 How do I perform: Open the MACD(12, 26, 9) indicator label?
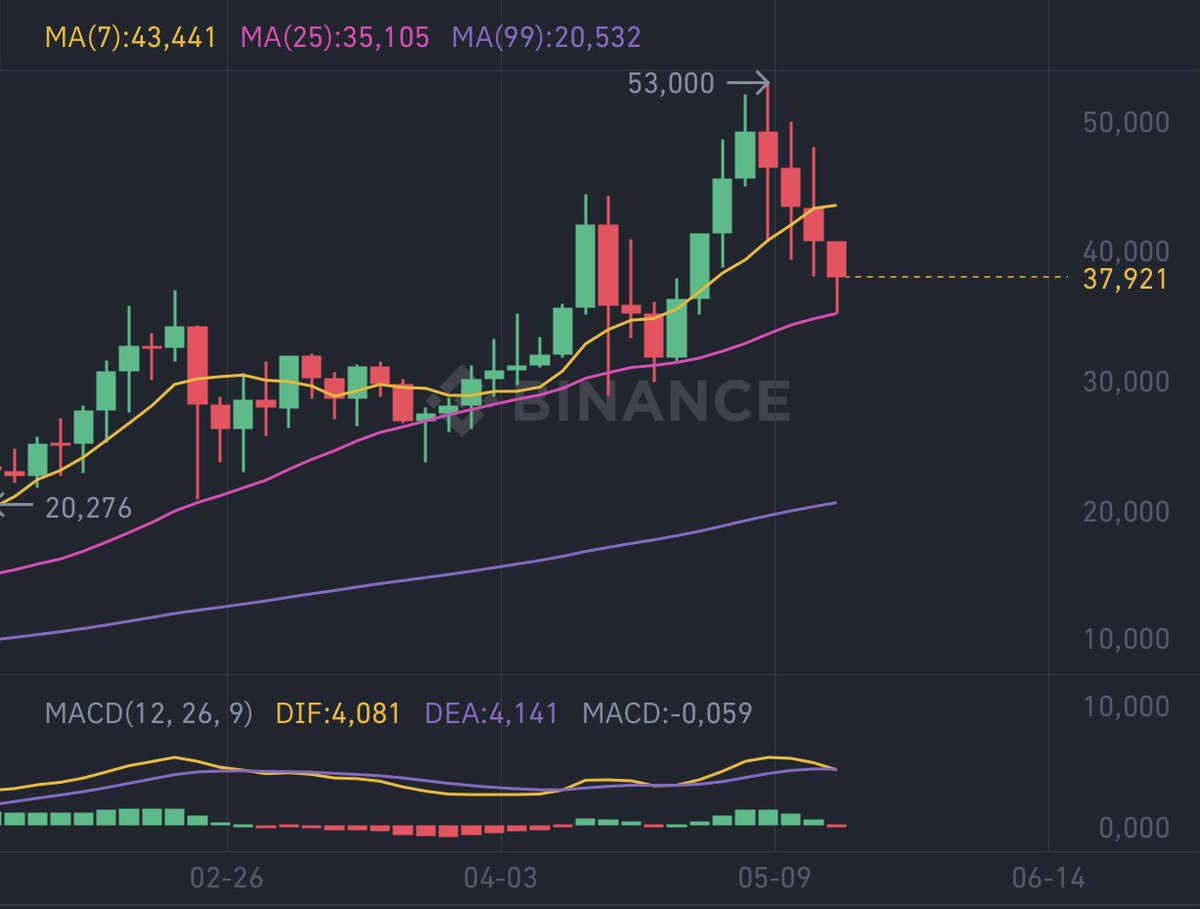tap(148, 714)
